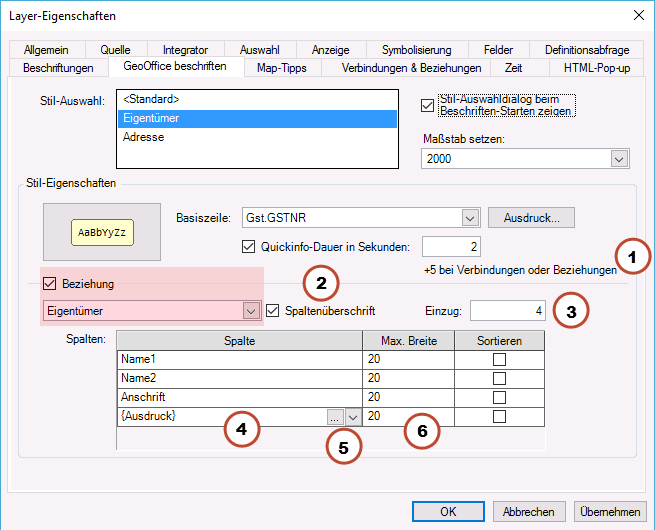Enable sorting for the Name1 column
Screen dimensions: 655x530
point(499,359)
